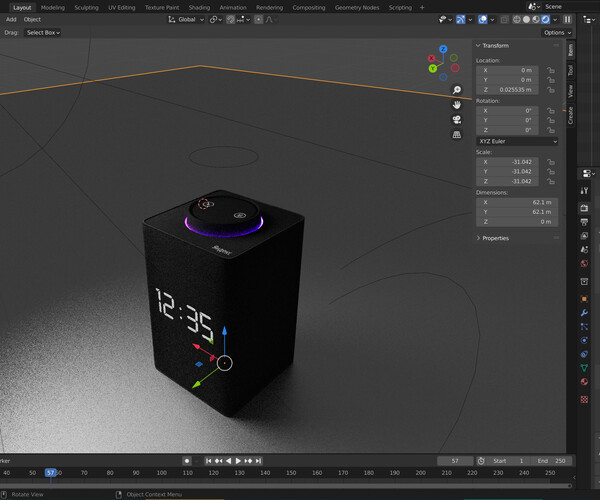Viewport: 600px width, 500px height.
Task: Open the Texture properties checker icon
Action: [584, 399]
